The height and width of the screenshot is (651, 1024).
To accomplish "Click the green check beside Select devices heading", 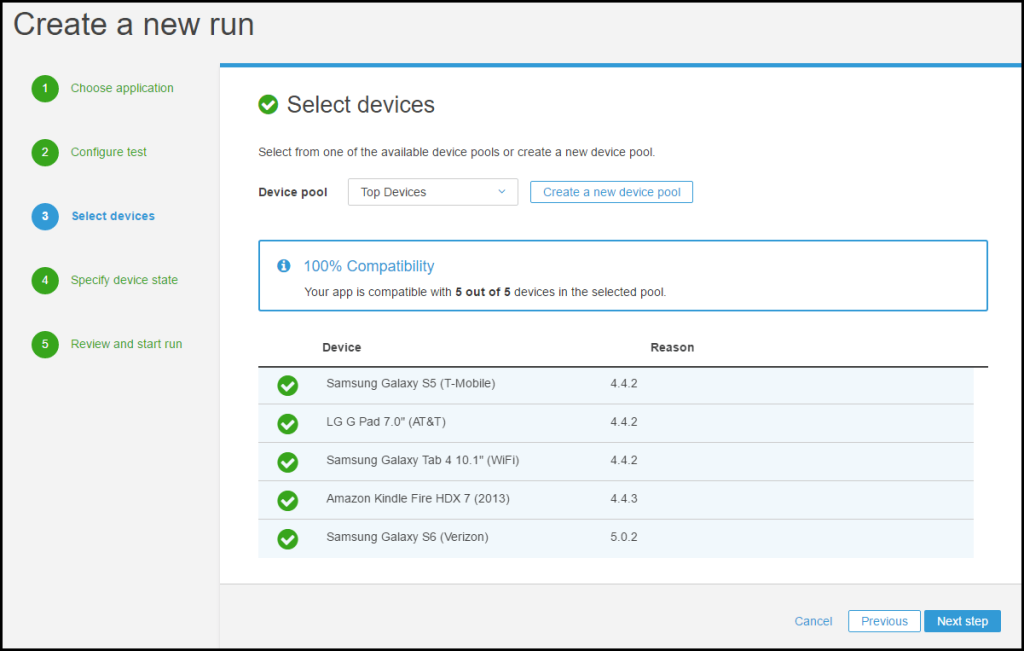I will (268, 105).
